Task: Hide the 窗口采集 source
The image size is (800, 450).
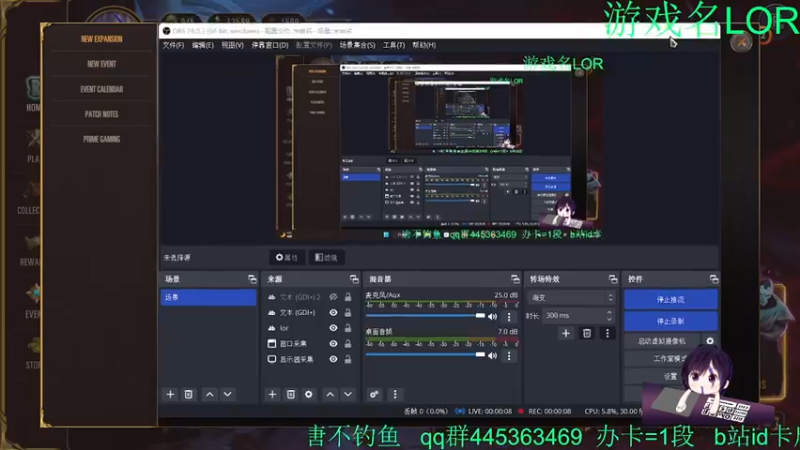Action: (333, 344)
